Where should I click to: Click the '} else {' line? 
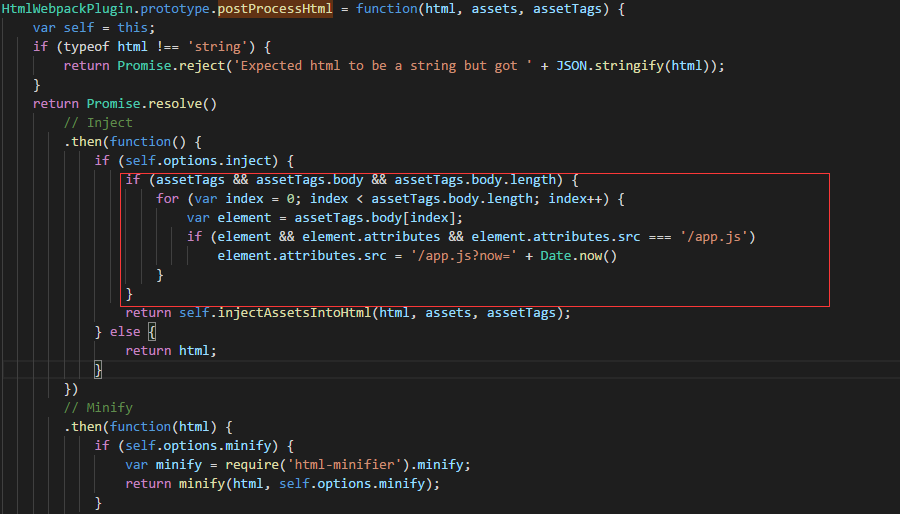click(125, 332)
